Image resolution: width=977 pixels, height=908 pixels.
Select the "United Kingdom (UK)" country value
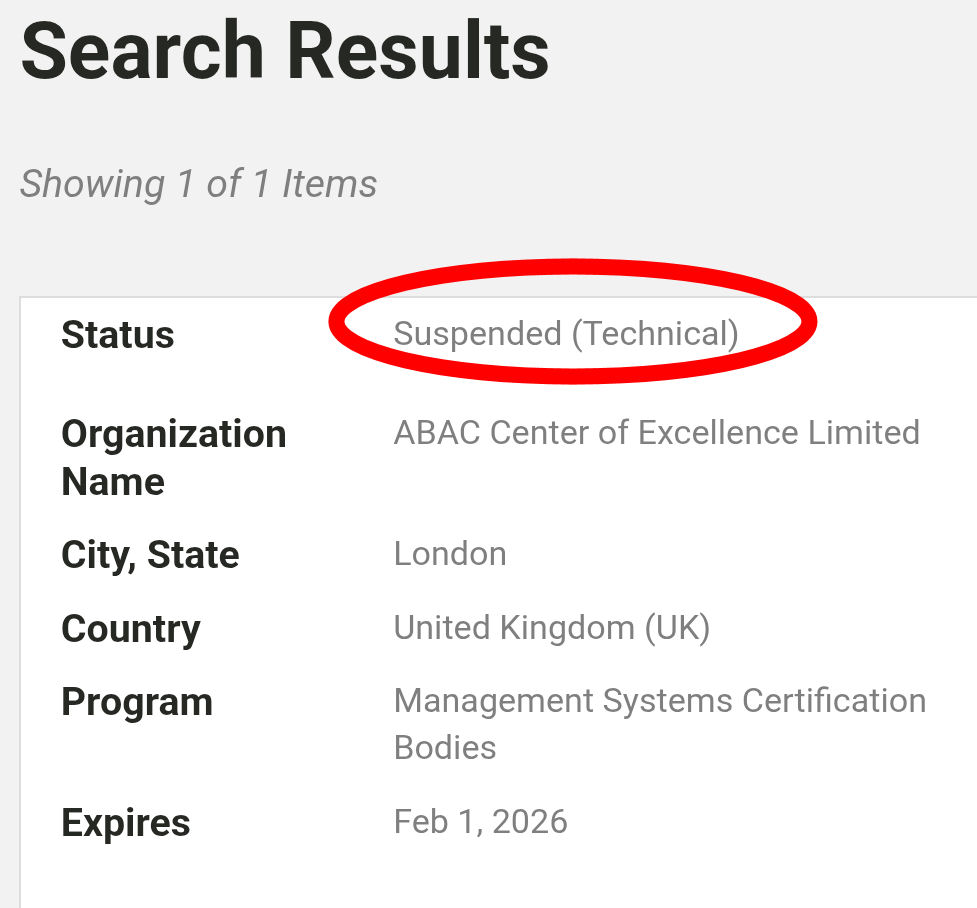(552, 628)
